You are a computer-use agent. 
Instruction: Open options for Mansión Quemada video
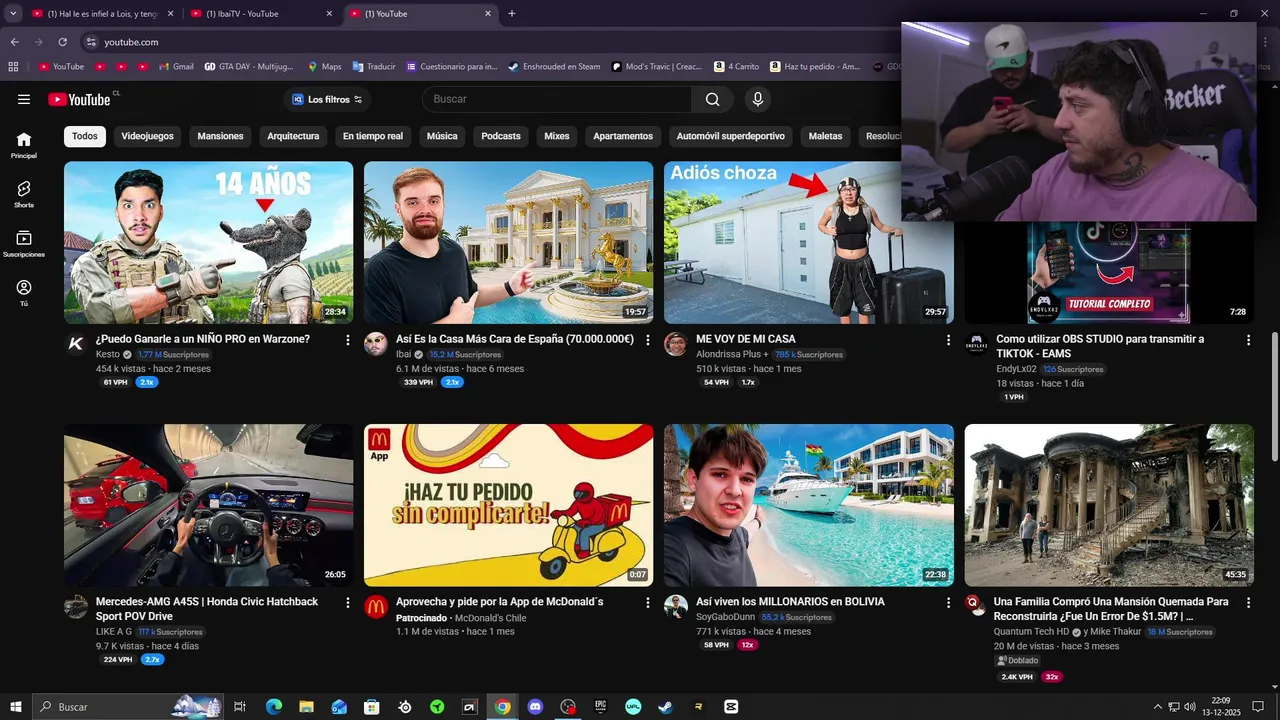click(x=1248, y=603)
